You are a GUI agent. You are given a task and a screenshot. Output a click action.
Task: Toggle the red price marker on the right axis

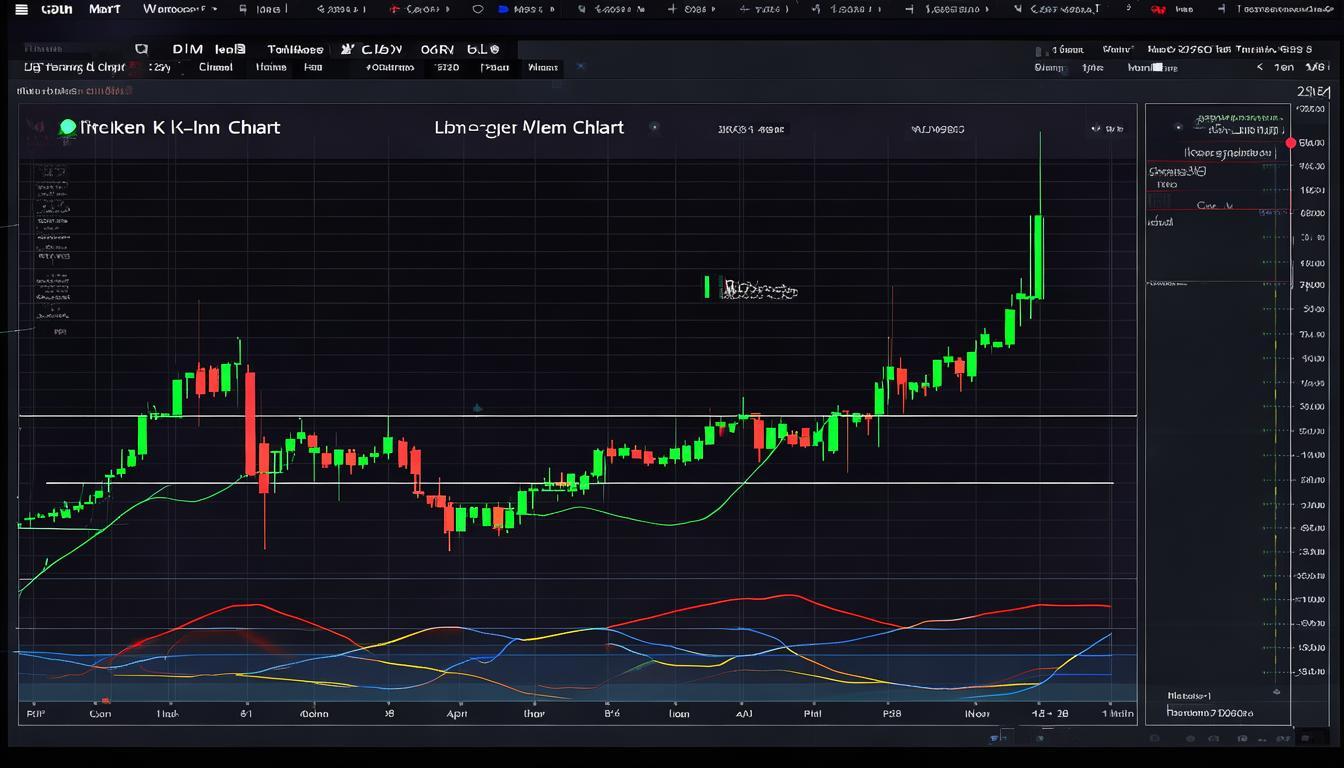tap(1290, 142)
